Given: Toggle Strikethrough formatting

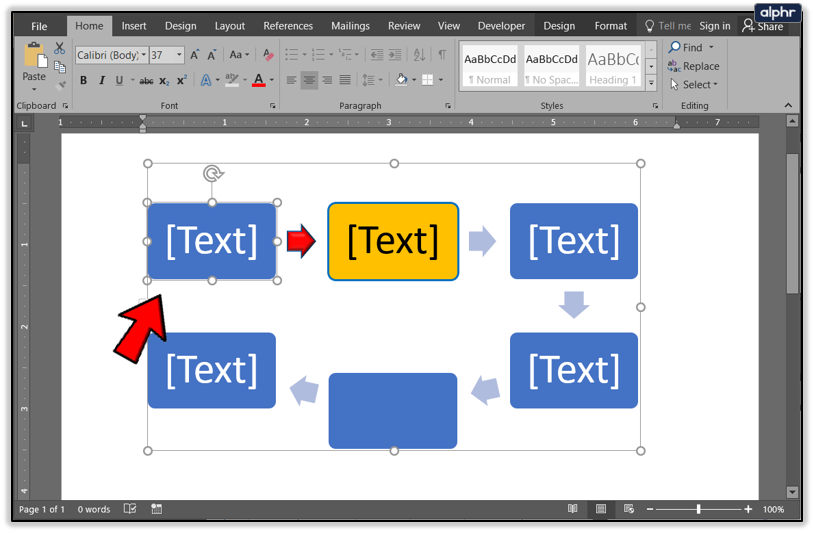Looking at the screenshot, I should tap(146, 80).
